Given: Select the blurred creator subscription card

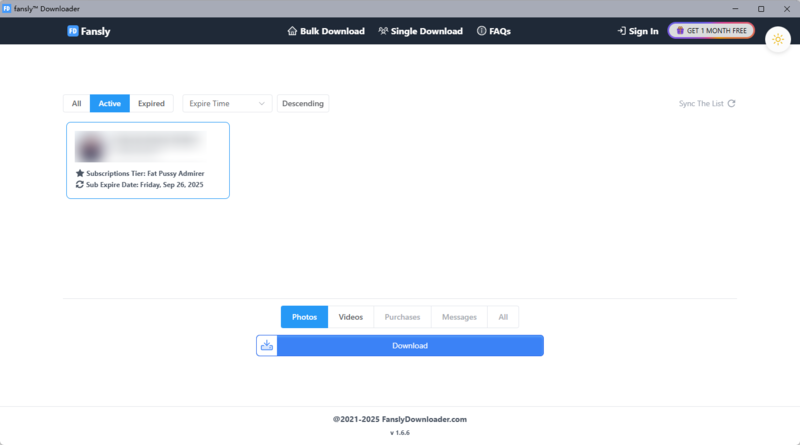Looking at the screenshot, I should coord(148,160).
